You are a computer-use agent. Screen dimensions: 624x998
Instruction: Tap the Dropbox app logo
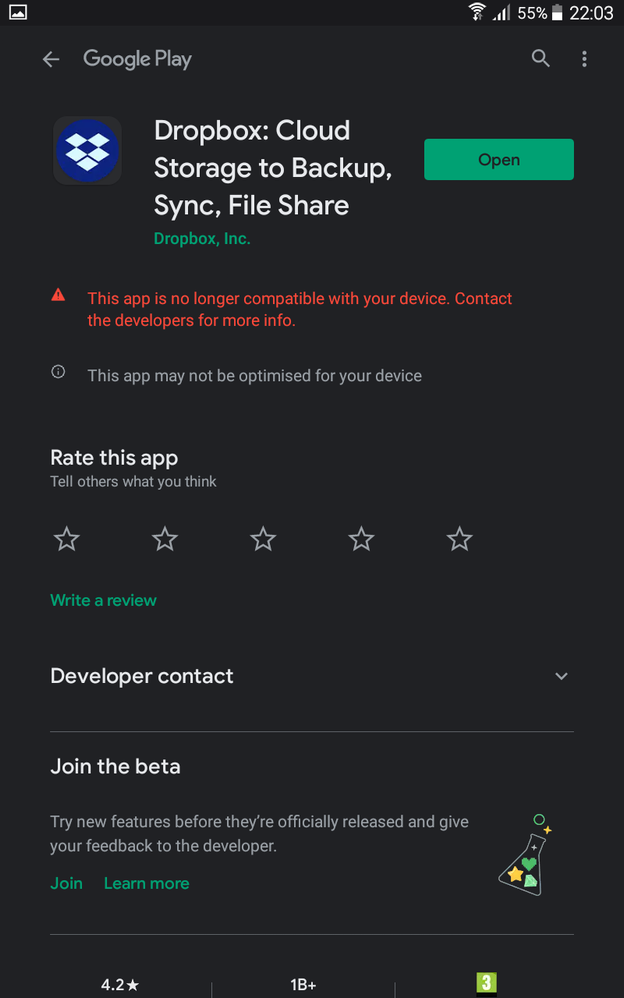tap(87, 151)
